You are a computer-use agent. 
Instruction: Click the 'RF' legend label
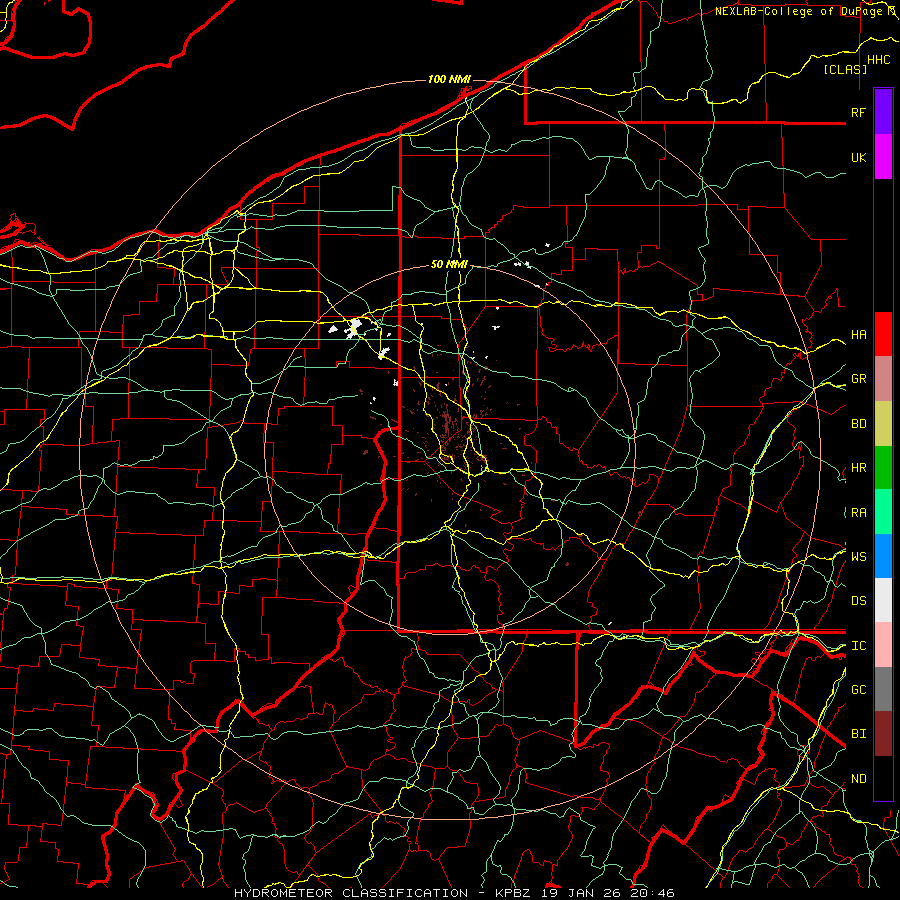(x=858, y=112)
